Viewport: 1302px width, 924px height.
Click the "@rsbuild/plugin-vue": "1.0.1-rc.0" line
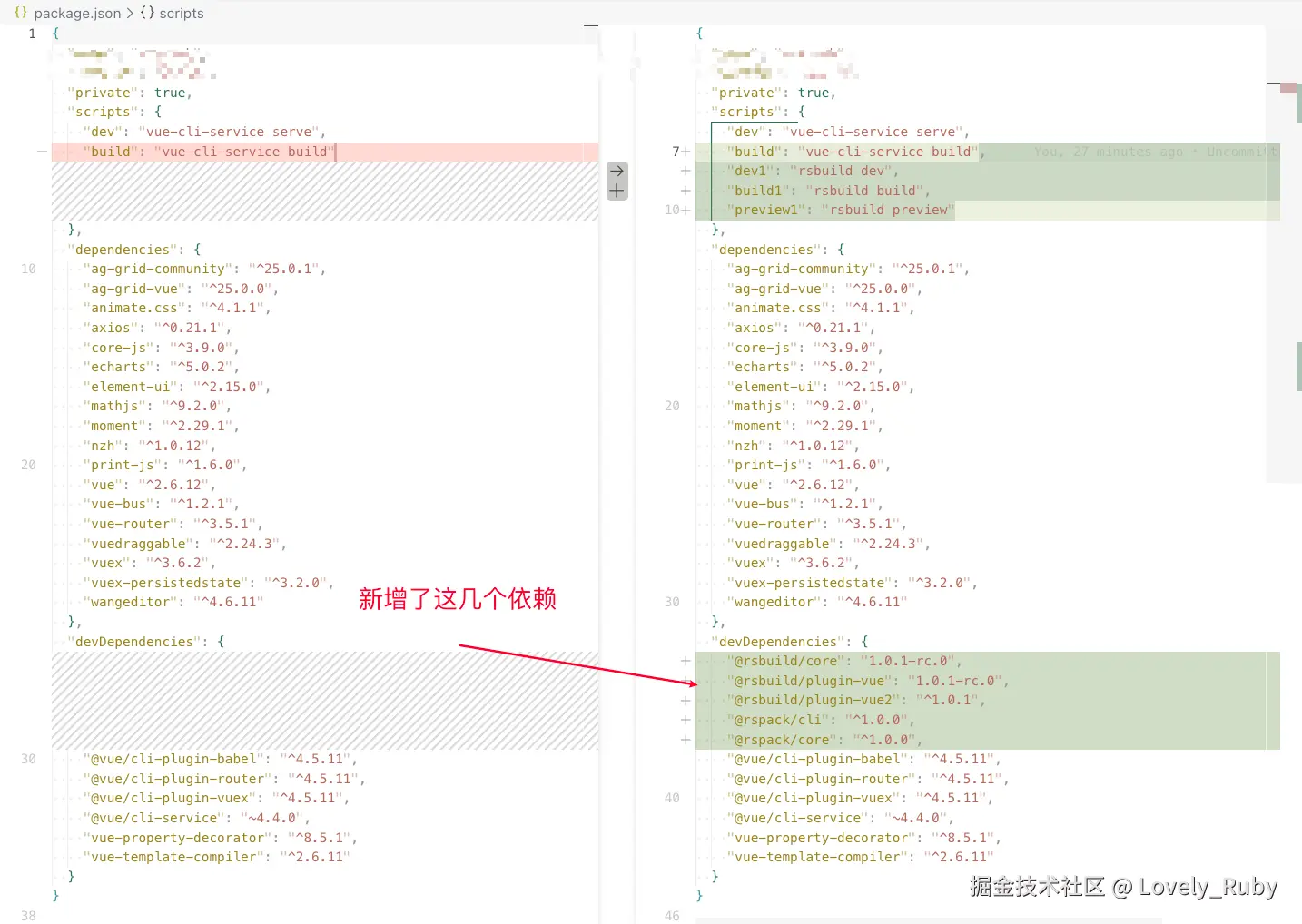[x=867, y=681]
